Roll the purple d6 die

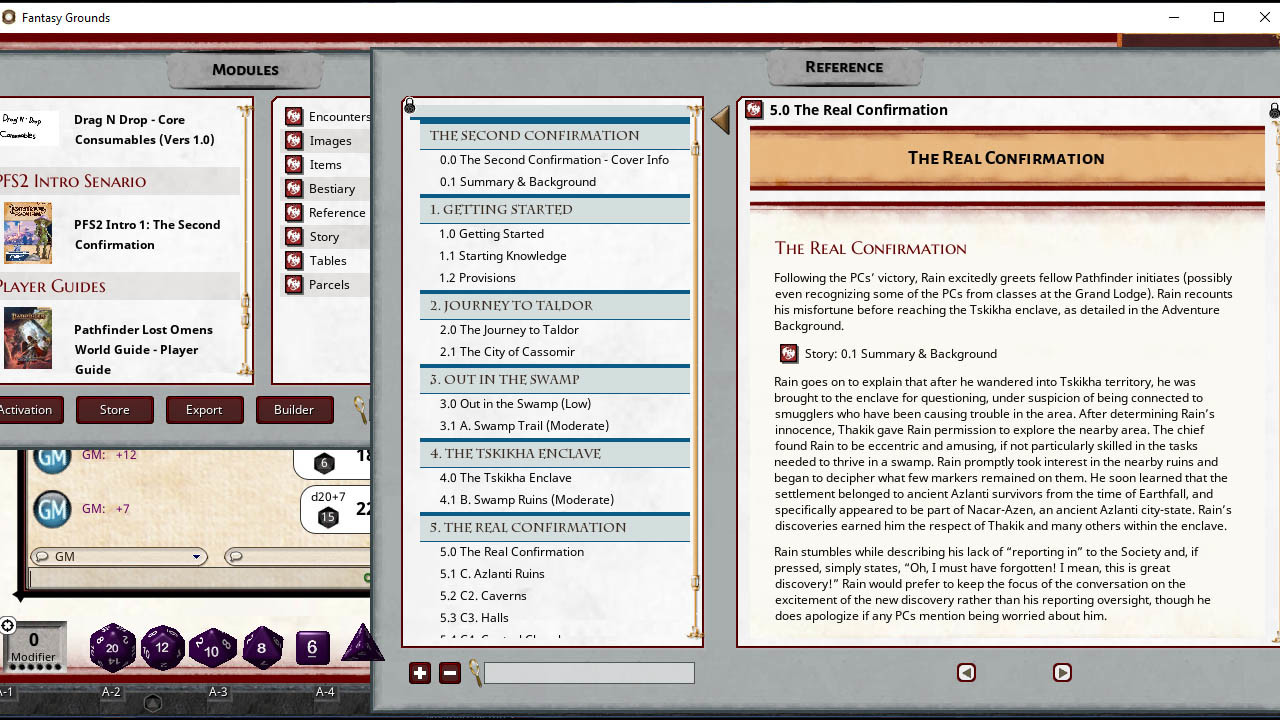(x=311, y=648)
